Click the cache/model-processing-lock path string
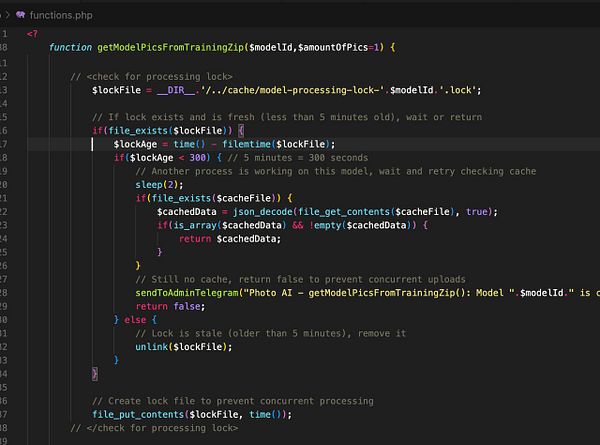The width and height of the screenshot is (600, 445). (293, 90)
